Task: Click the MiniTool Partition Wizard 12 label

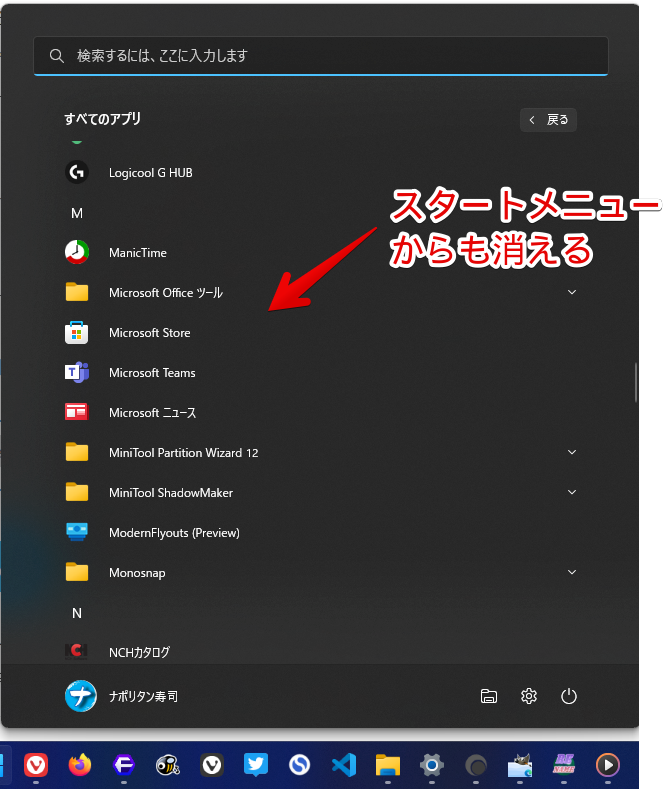Action: coord(184,452)
